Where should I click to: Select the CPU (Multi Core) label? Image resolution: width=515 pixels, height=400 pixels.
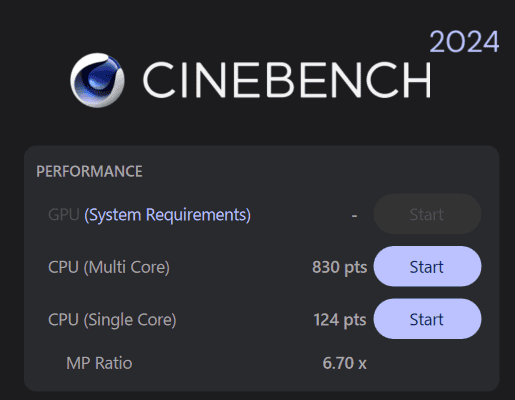click(109, 267)
